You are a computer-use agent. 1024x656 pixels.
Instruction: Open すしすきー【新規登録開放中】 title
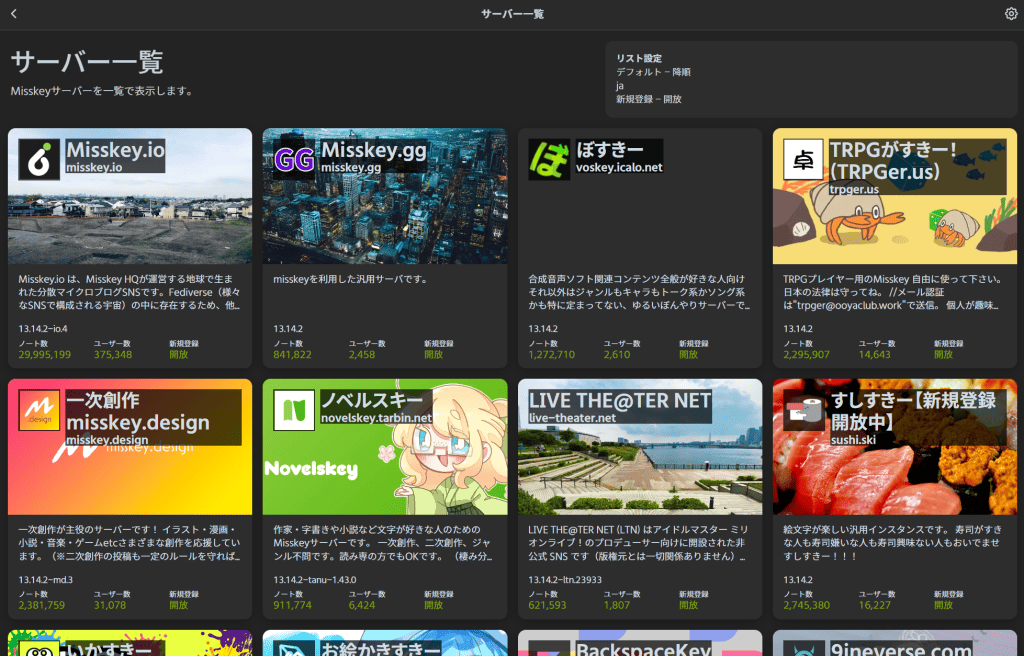tap(913, 411)
